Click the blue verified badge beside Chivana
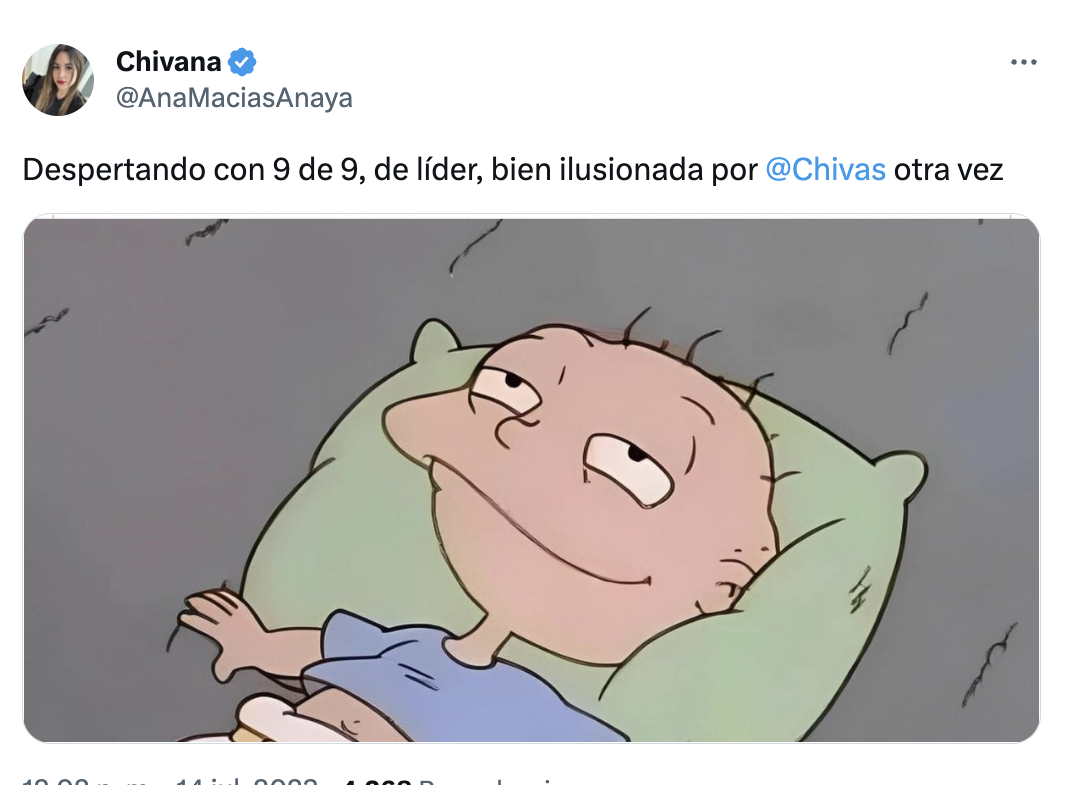The width and height of the screenshot is (1065, 785). point(242,62)
